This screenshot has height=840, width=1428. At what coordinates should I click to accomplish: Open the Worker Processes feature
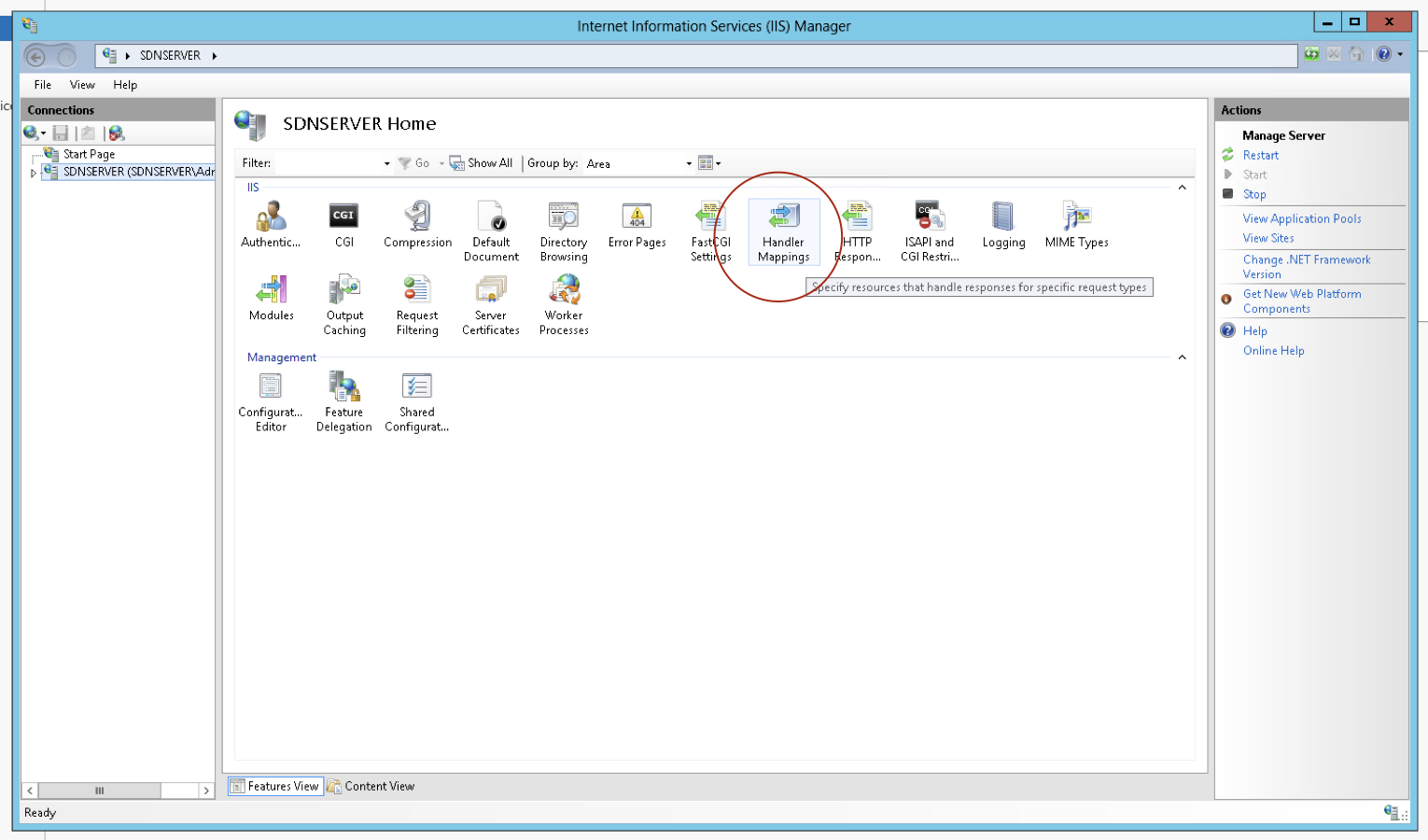point(564,305)
